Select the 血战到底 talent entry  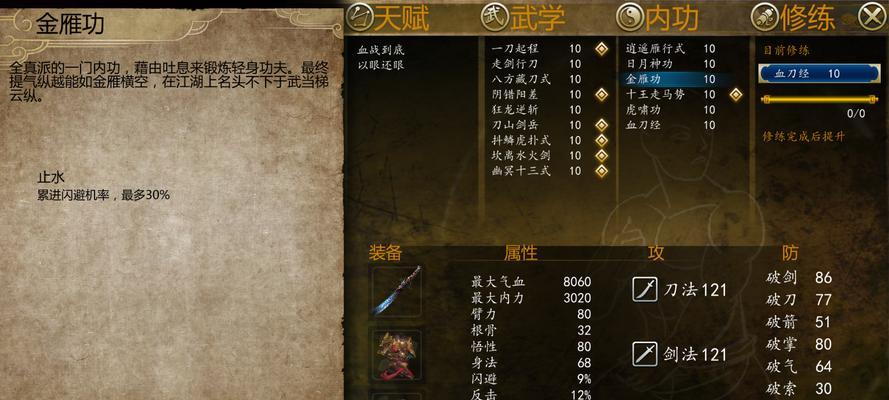[x=380, y=50]
